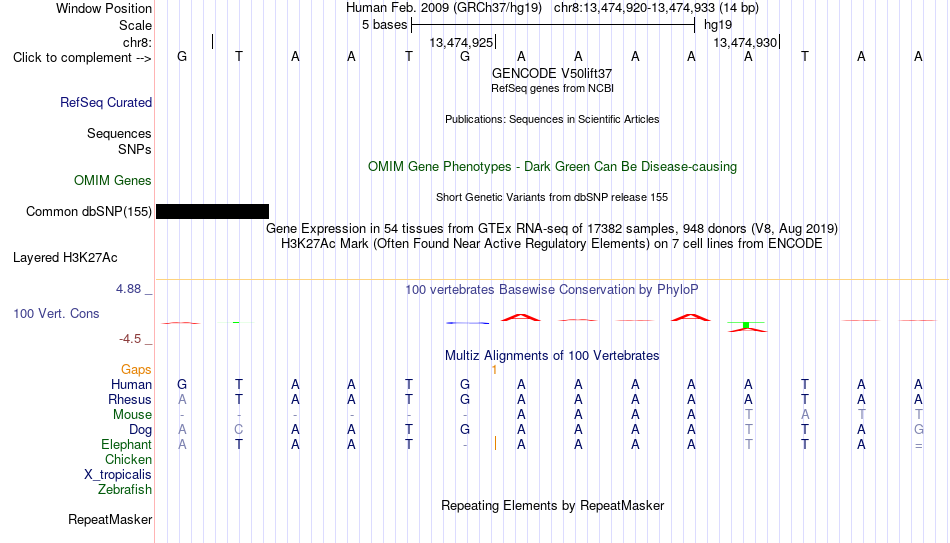Select the Human alignment row label
This screenshot has width=950, height=543.
click(x=131, y=384)
